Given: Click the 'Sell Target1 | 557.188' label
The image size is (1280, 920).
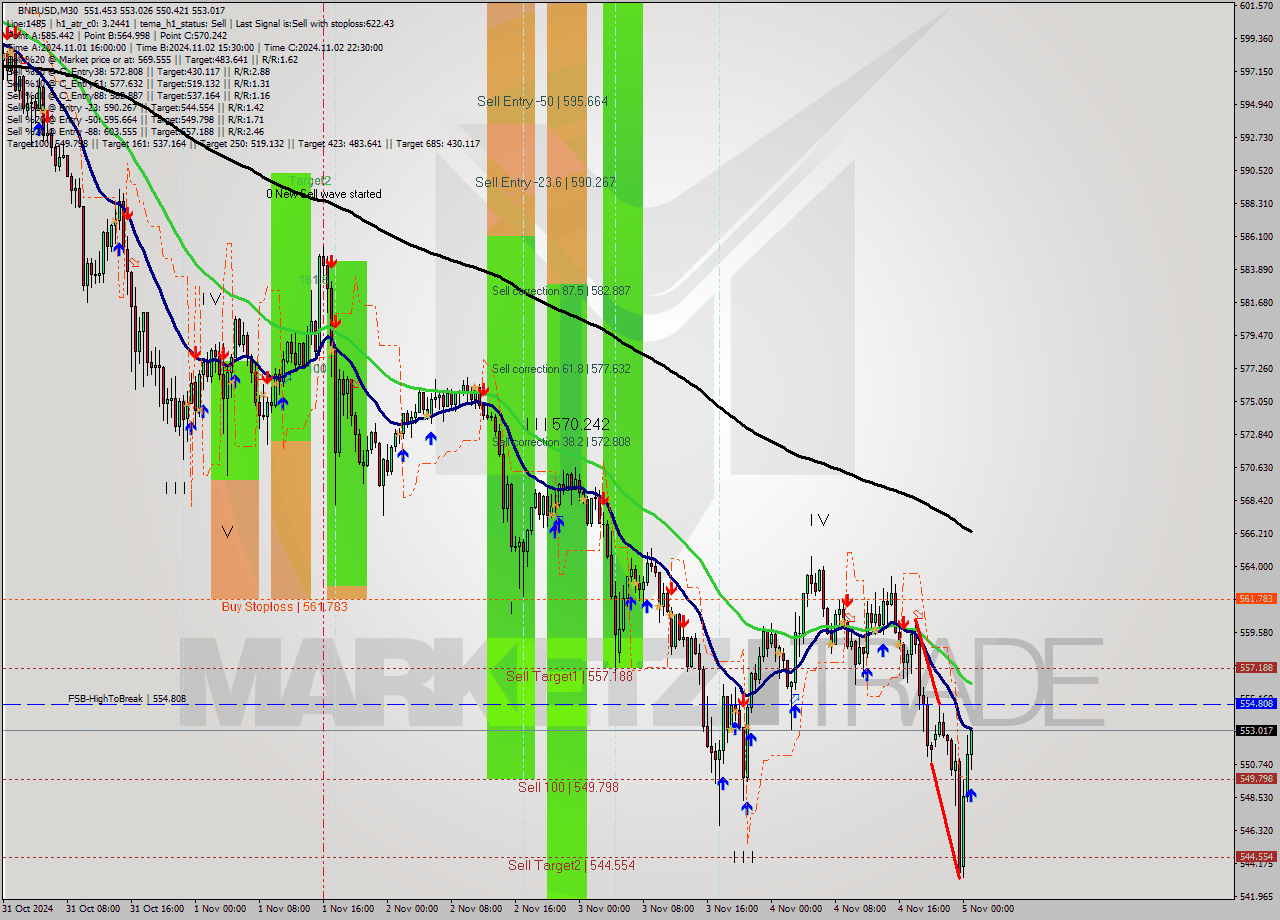Looking at the screenshot, I should pos(569,676).
